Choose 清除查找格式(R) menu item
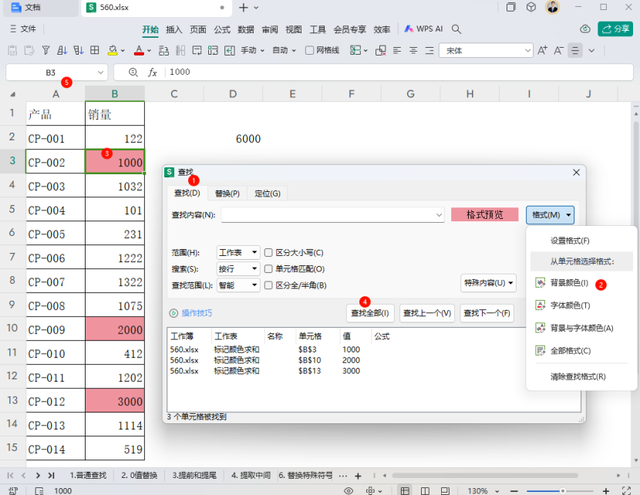Viewport: 640px width, 495px height. click(581, 377)
